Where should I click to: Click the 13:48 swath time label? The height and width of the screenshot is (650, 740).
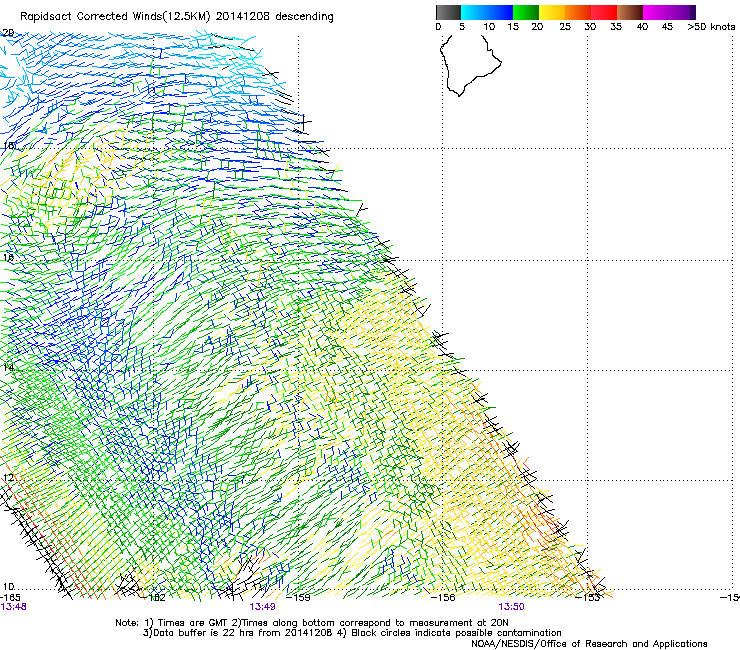click(13, 607)
